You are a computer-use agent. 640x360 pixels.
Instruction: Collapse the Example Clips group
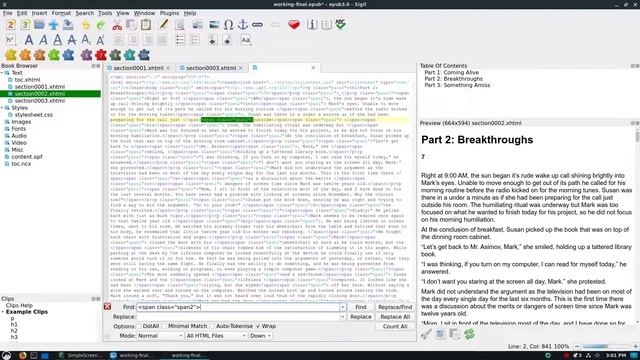click(3, 312)
